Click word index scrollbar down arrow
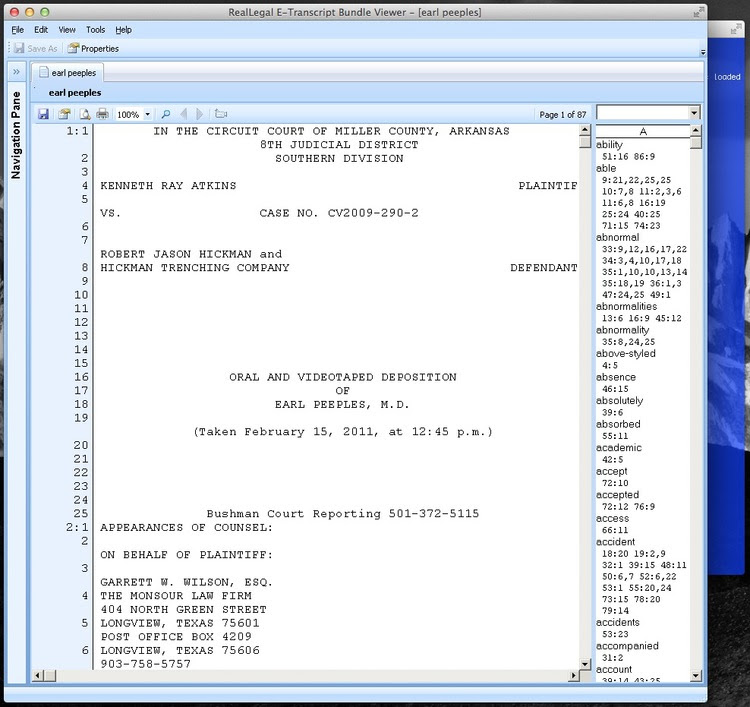 pos(696,675)
